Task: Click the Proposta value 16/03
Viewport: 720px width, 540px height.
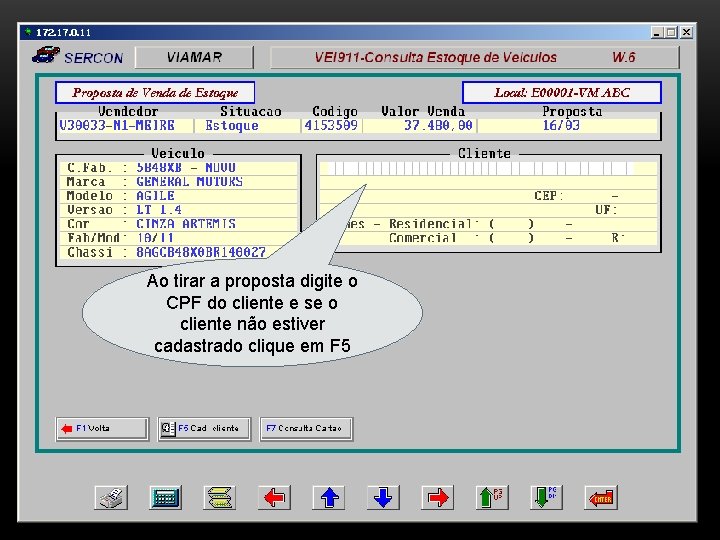Action: [x=561, y=125]
